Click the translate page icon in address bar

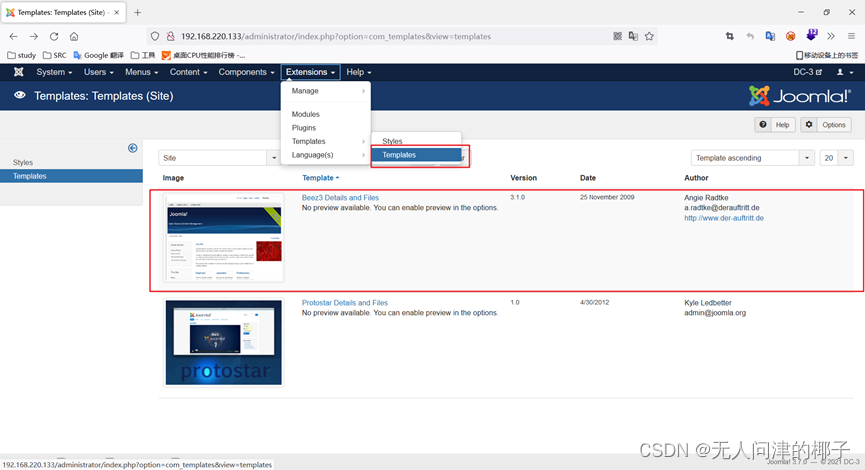coord(633,36)
